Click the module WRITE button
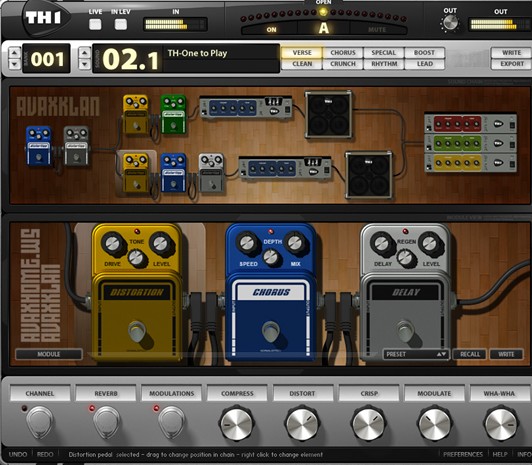This screenshot has height=465, width=532. 506,354
